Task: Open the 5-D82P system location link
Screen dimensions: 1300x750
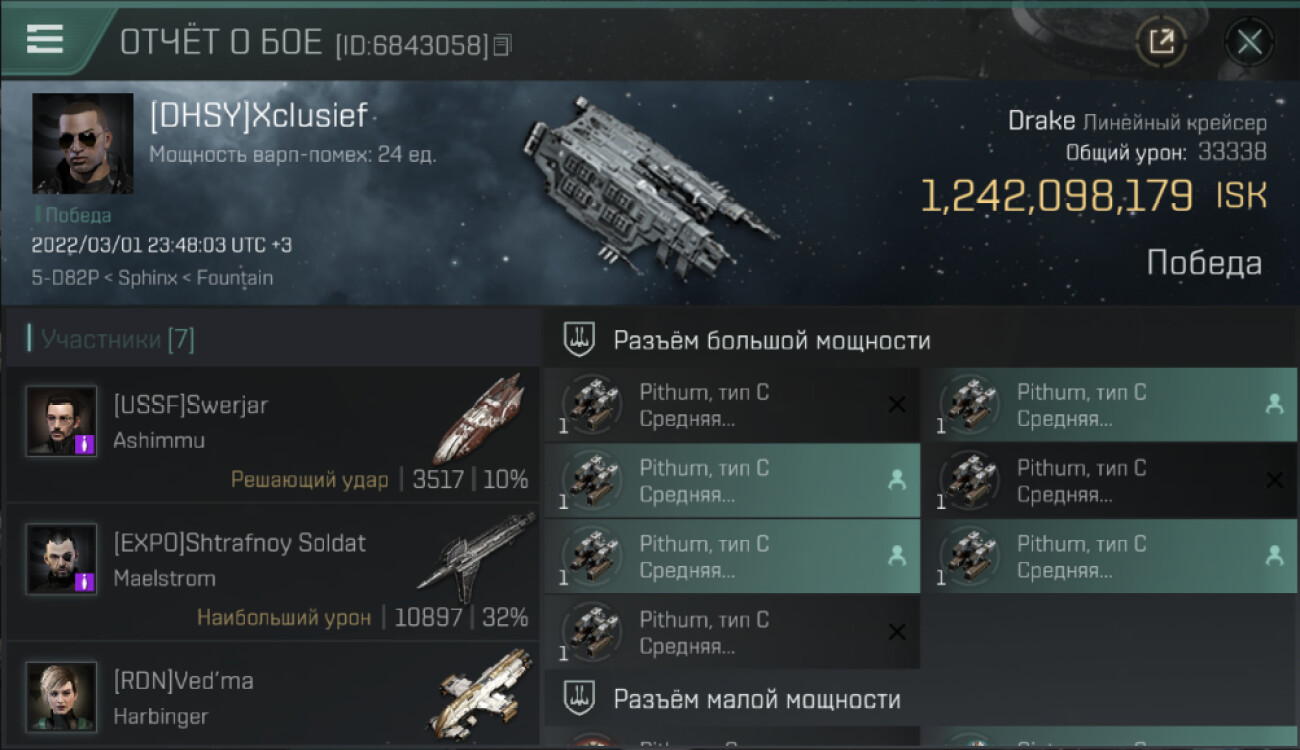Action: pyautogui.click(x=65, y=278)
